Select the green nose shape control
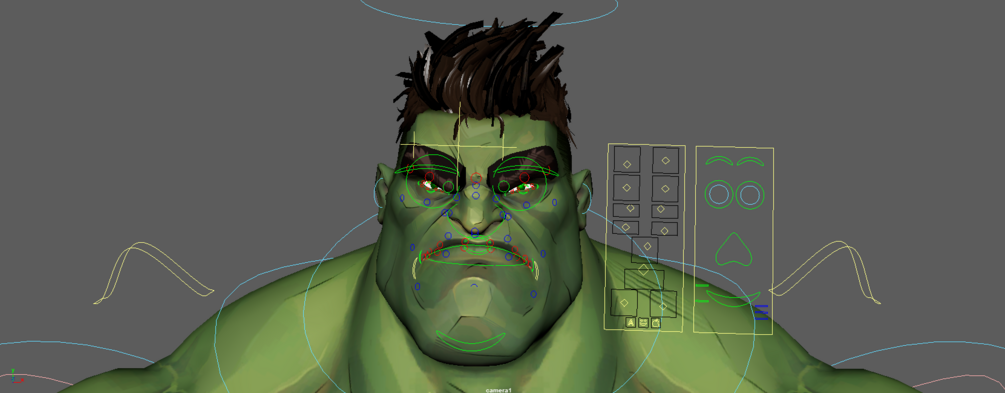The height and width of the screenshot is (393, 1005). (x=734, y=250)
